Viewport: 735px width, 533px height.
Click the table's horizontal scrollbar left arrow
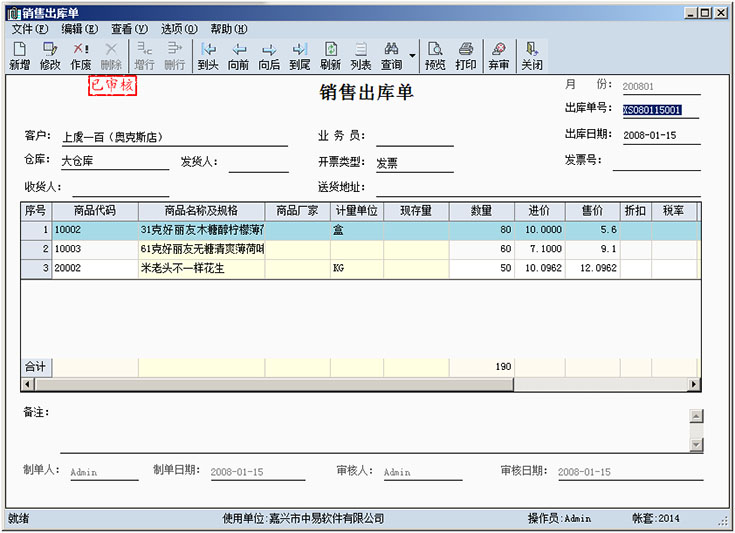click(x=28, y=385)
